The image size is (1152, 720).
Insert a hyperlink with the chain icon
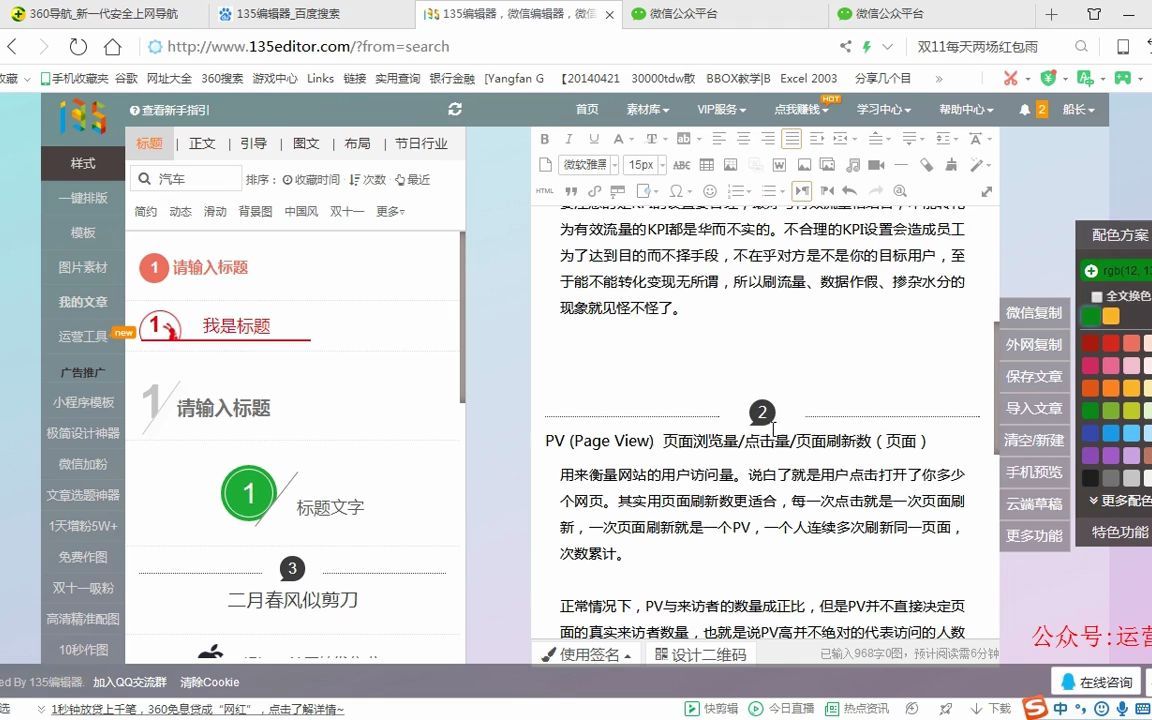pos(593,191)
